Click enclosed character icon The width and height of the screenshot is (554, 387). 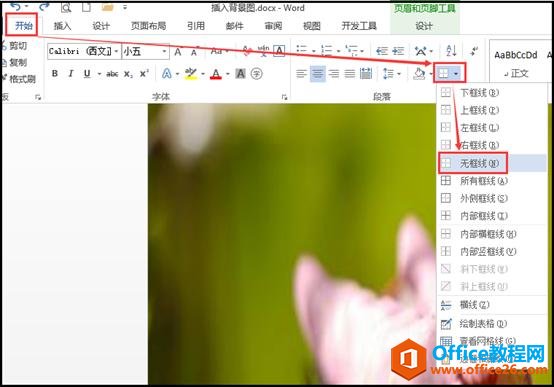tap(257, 74)
